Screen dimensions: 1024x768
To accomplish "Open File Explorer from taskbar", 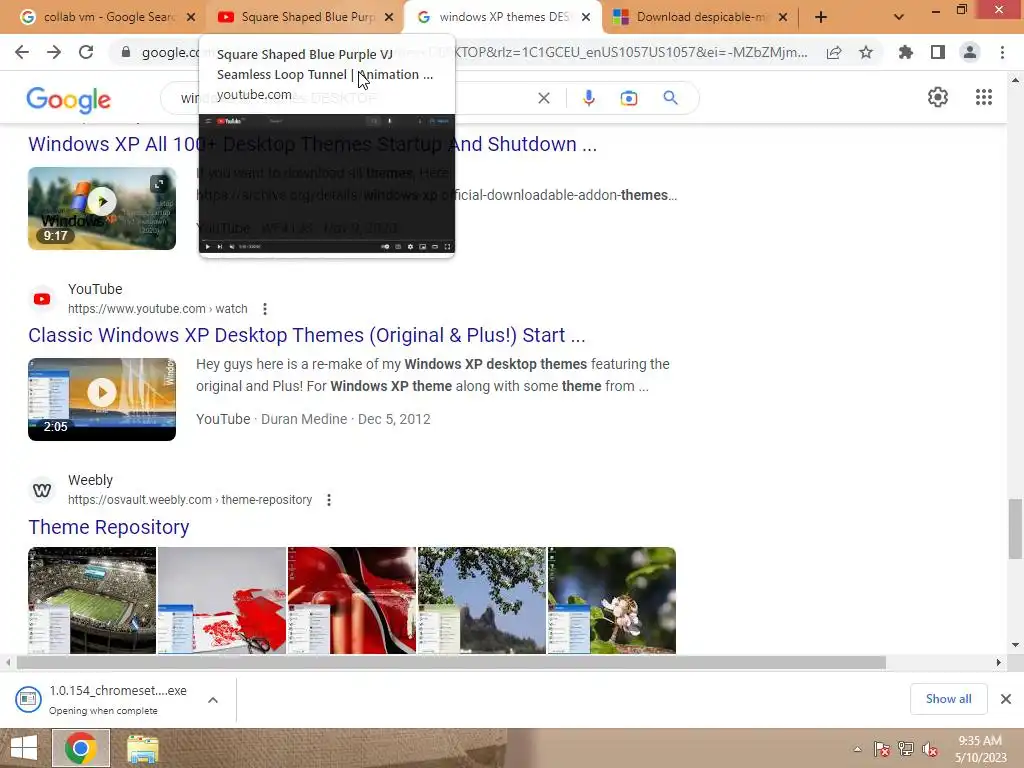I will pyautogui.click(x=142, y=748).
